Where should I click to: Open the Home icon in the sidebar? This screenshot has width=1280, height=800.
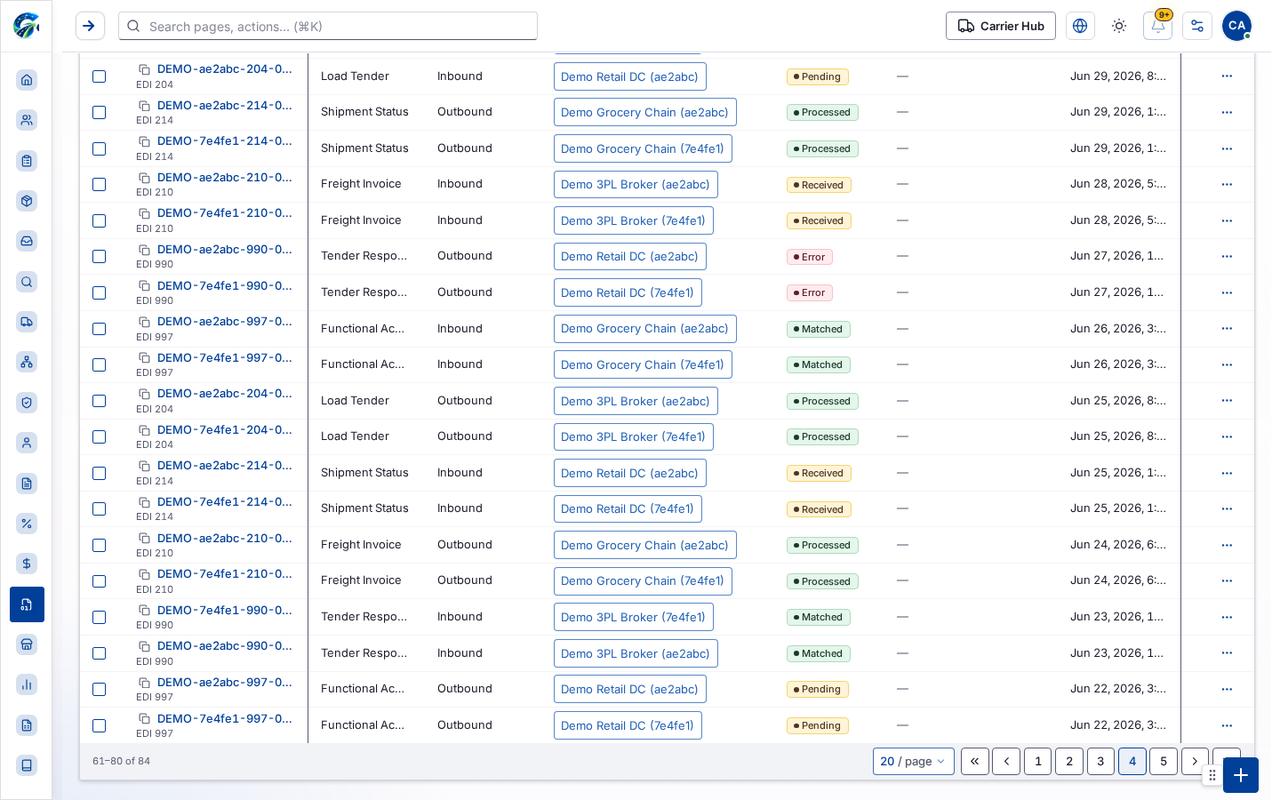pos(27,80)
